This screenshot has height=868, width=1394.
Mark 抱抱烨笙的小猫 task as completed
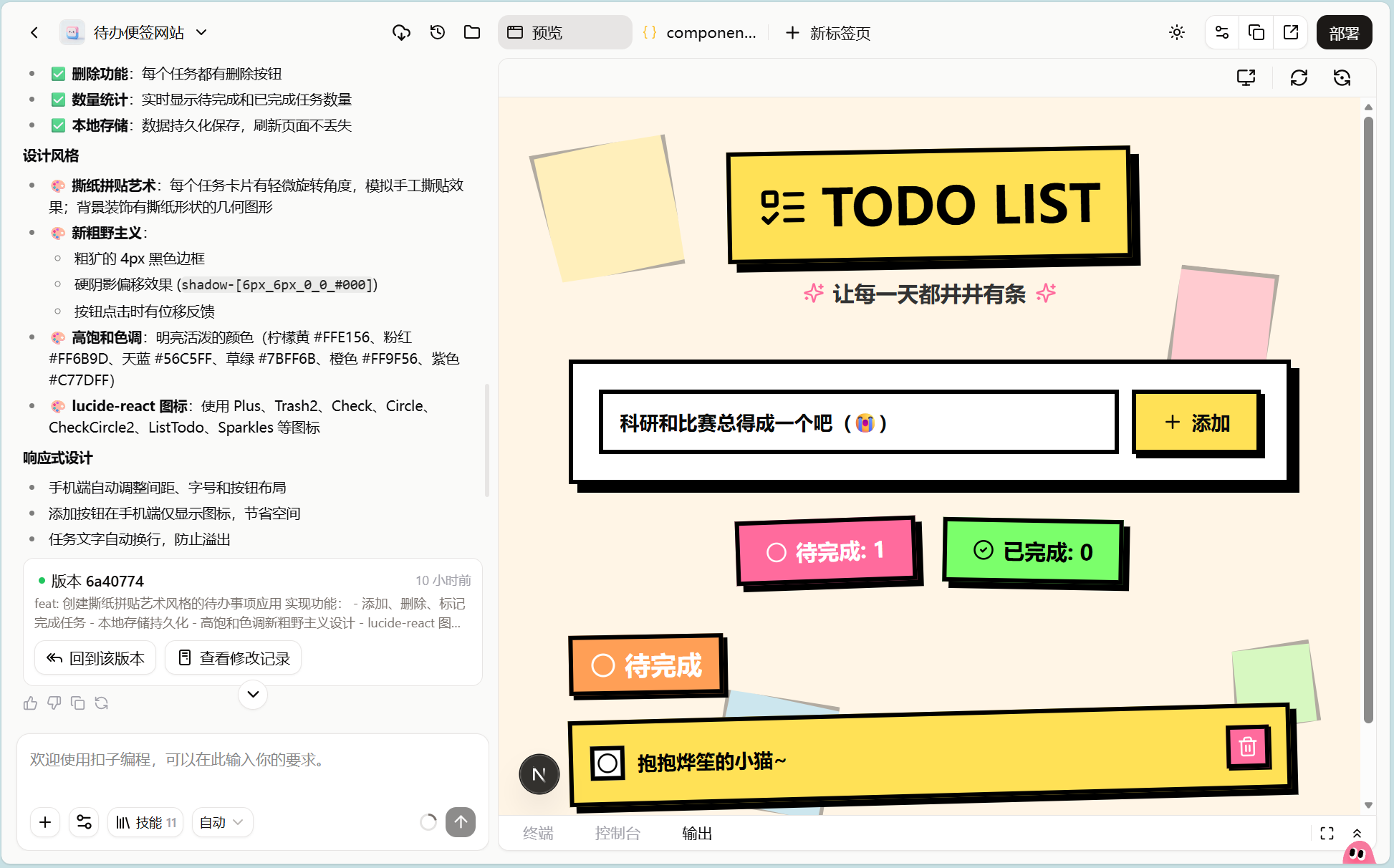pyautogui.click(x=606, y=763)
